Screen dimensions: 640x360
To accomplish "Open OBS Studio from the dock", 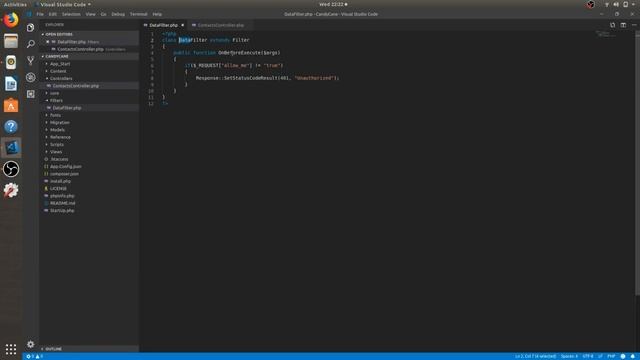I will coord(11,169).
